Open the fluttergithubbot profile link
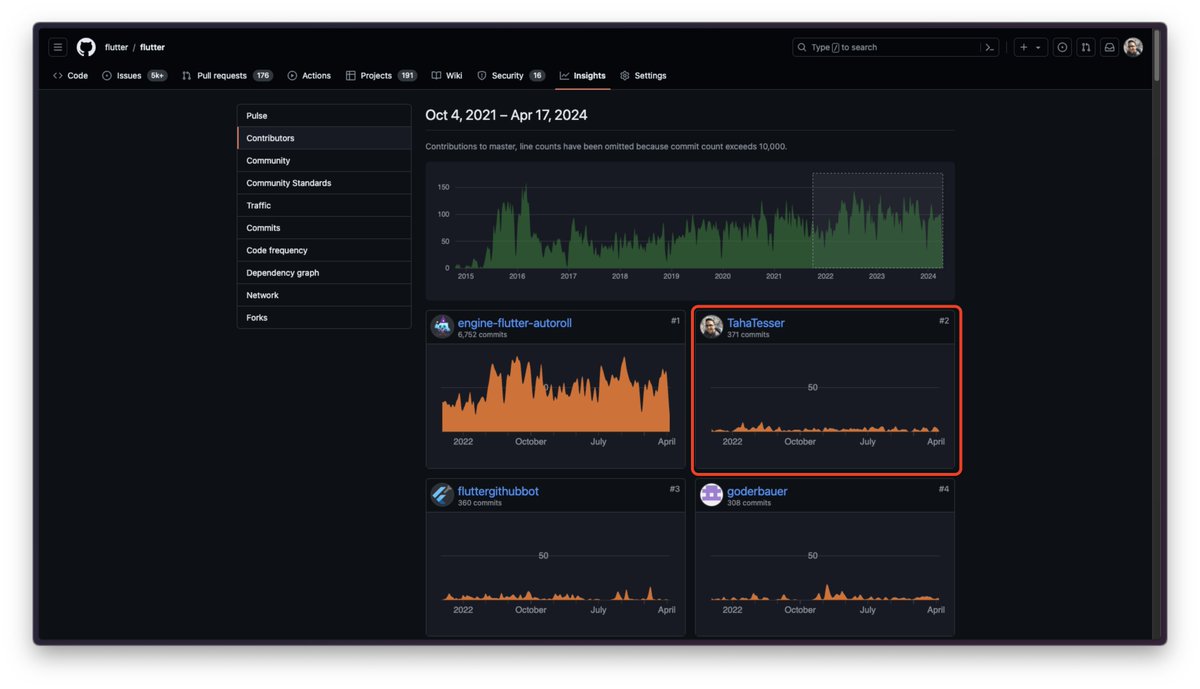The height and width of the screenshot is (689, 1200). (x=498, y=491)
